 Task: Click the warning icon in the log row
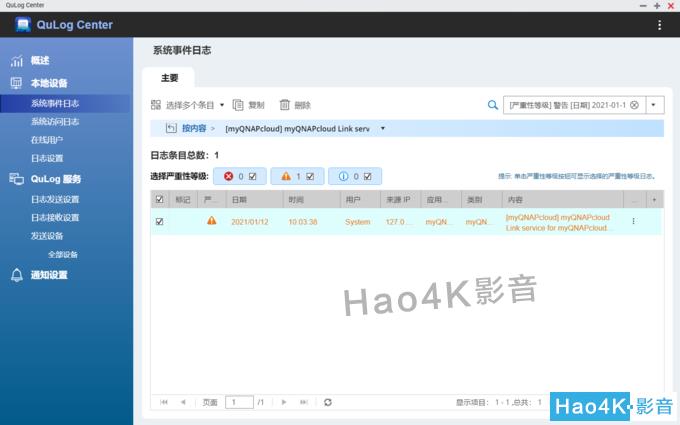pyautogui.click(x=212, y=221)
